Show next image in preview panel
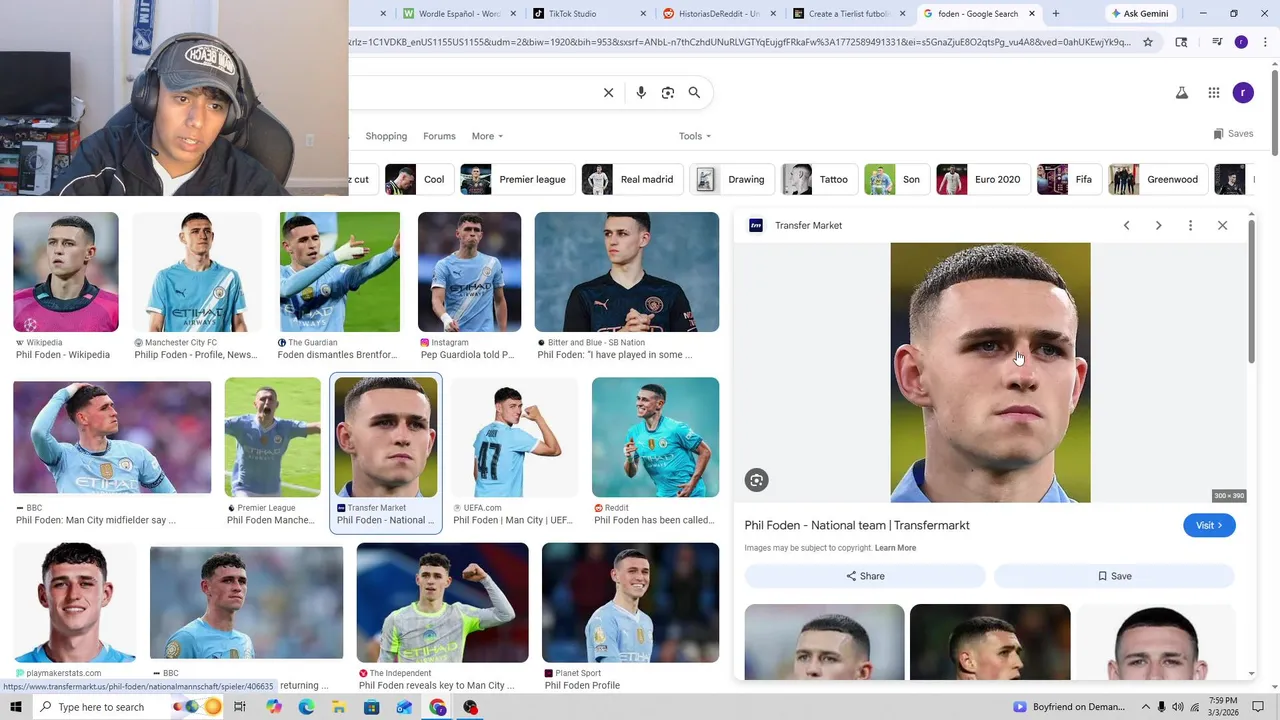Screen dimensions: 1280x720 (x=1158, y=226)
